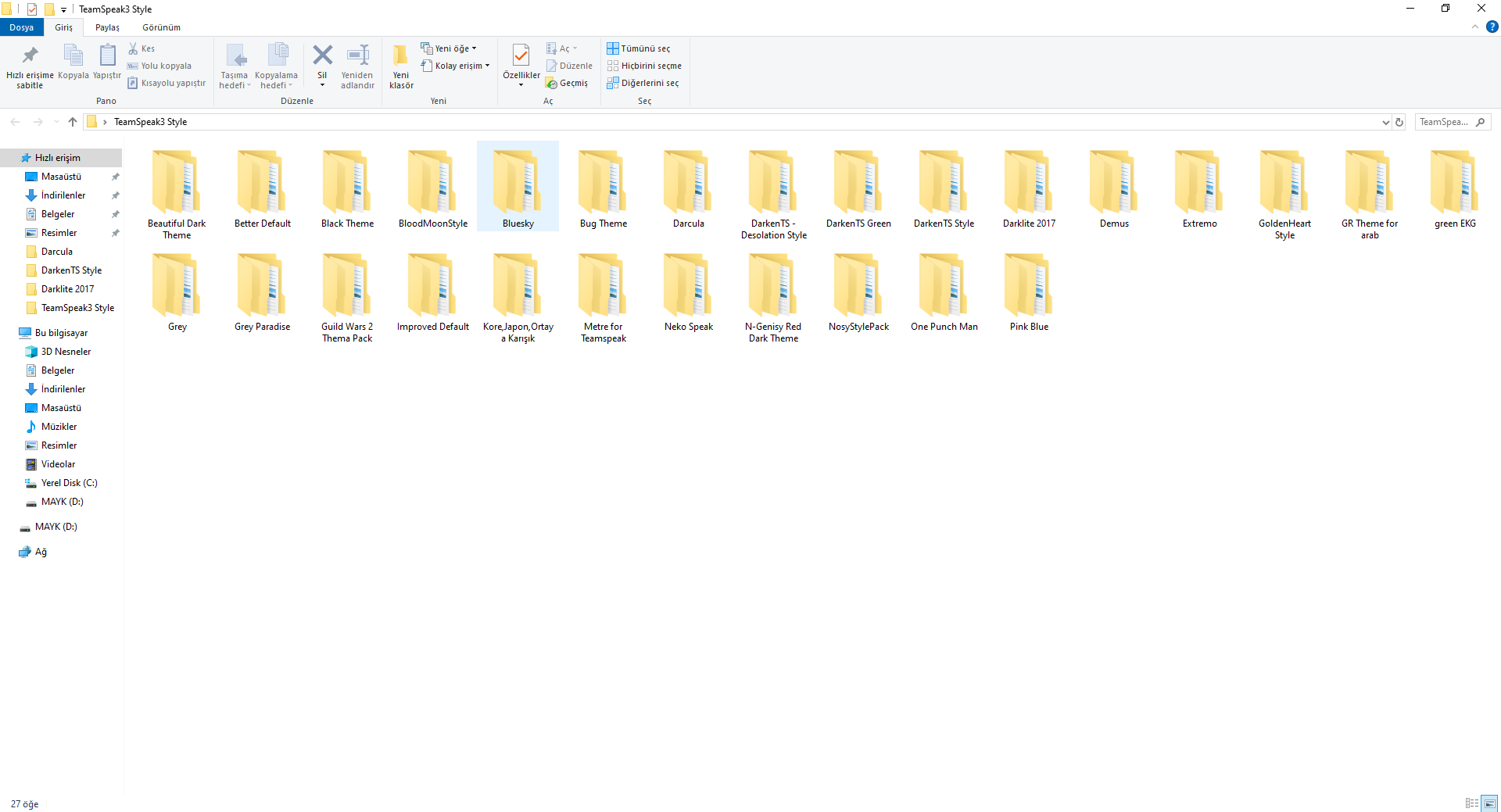Click Hiçbirini seçme in the ribbon

point(644,66)
